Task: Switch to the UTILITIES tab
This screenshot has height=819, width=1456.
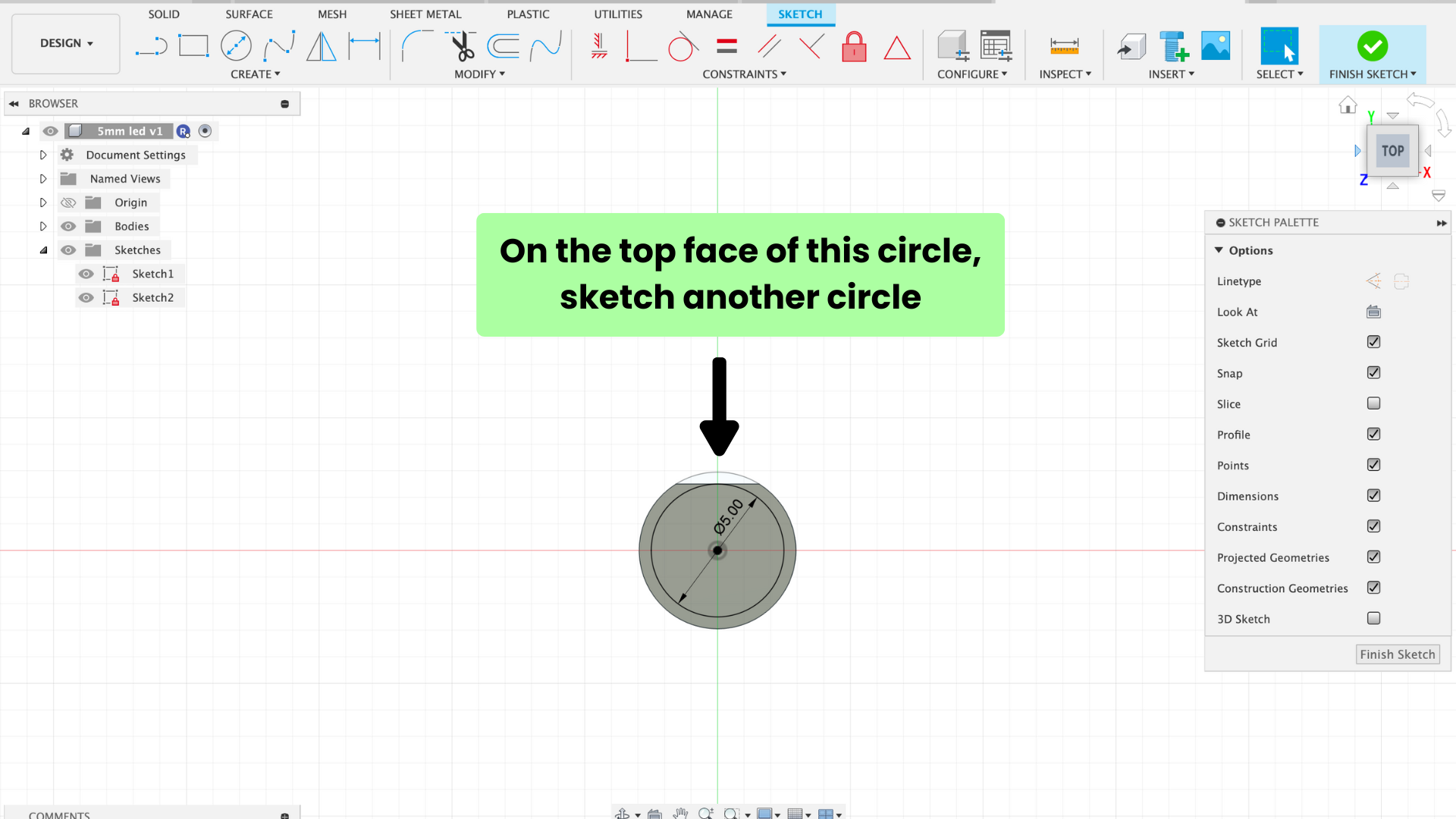Action: pyautogui.click(x=618, y=14)
